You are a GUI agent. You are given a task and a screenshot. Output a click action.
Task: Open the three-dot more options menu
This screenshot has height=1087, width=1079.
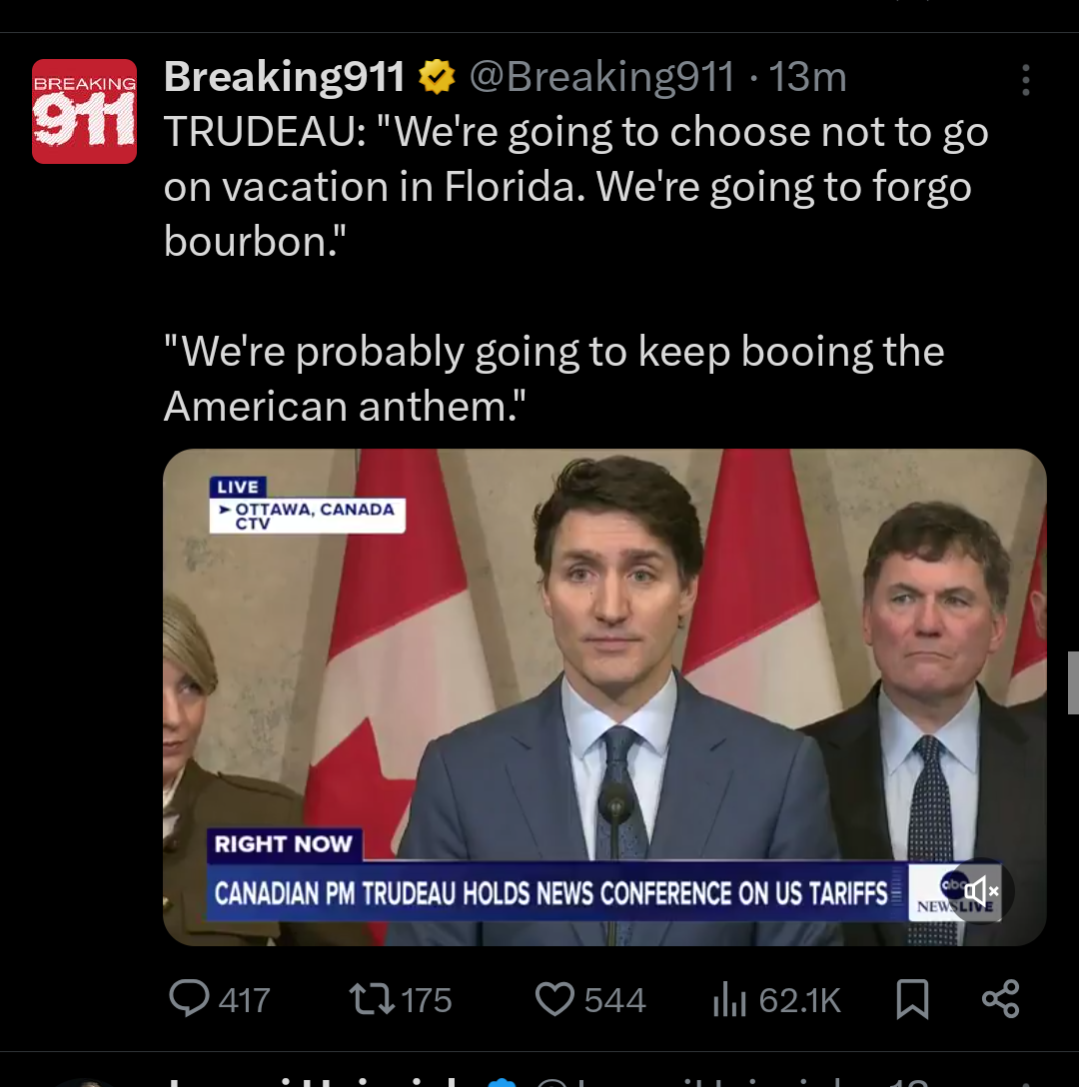coord(1025,80)
